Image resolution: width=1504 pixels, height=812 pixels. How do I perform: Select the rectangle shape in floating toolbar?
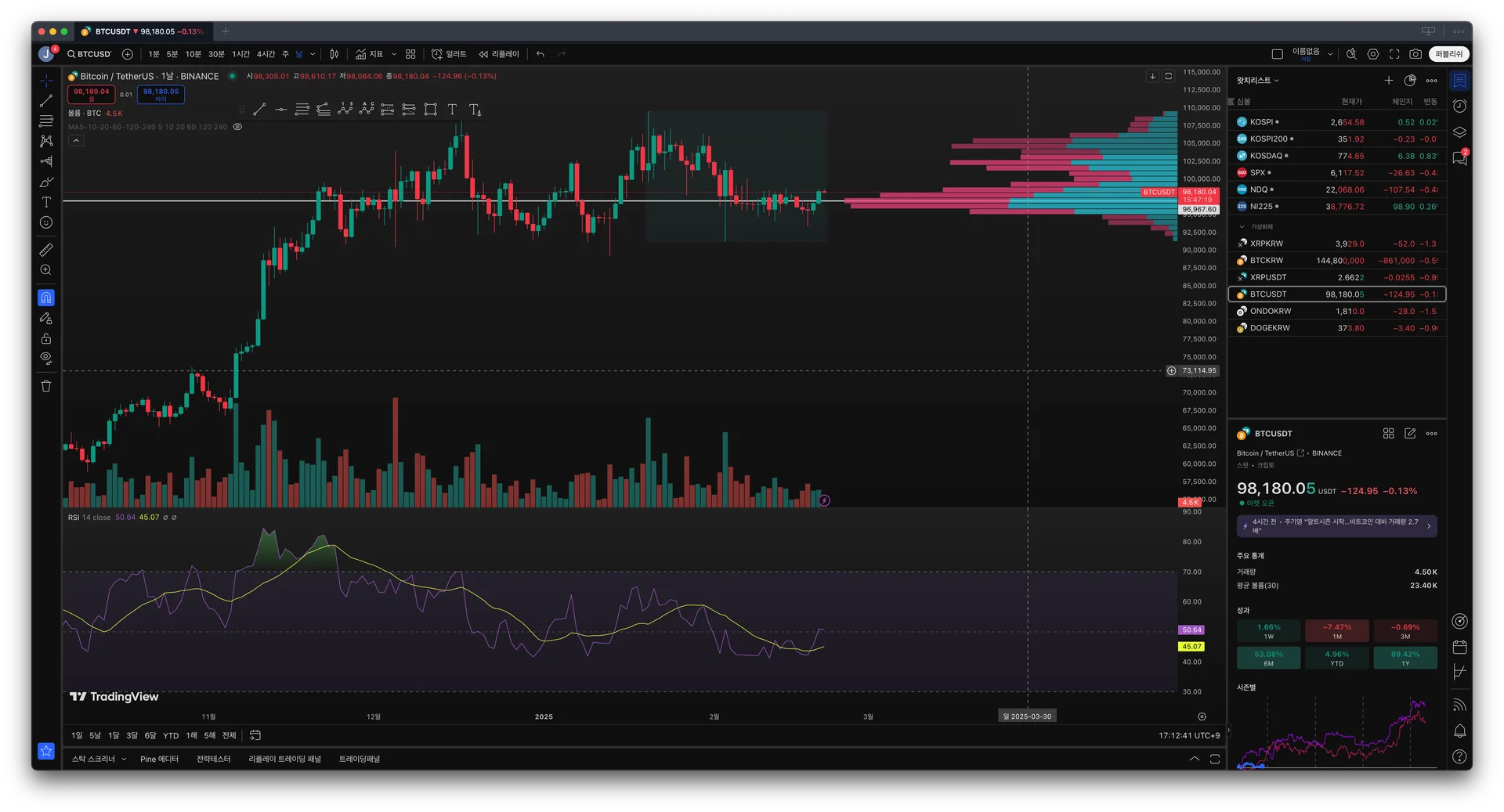tap(431, 110)
